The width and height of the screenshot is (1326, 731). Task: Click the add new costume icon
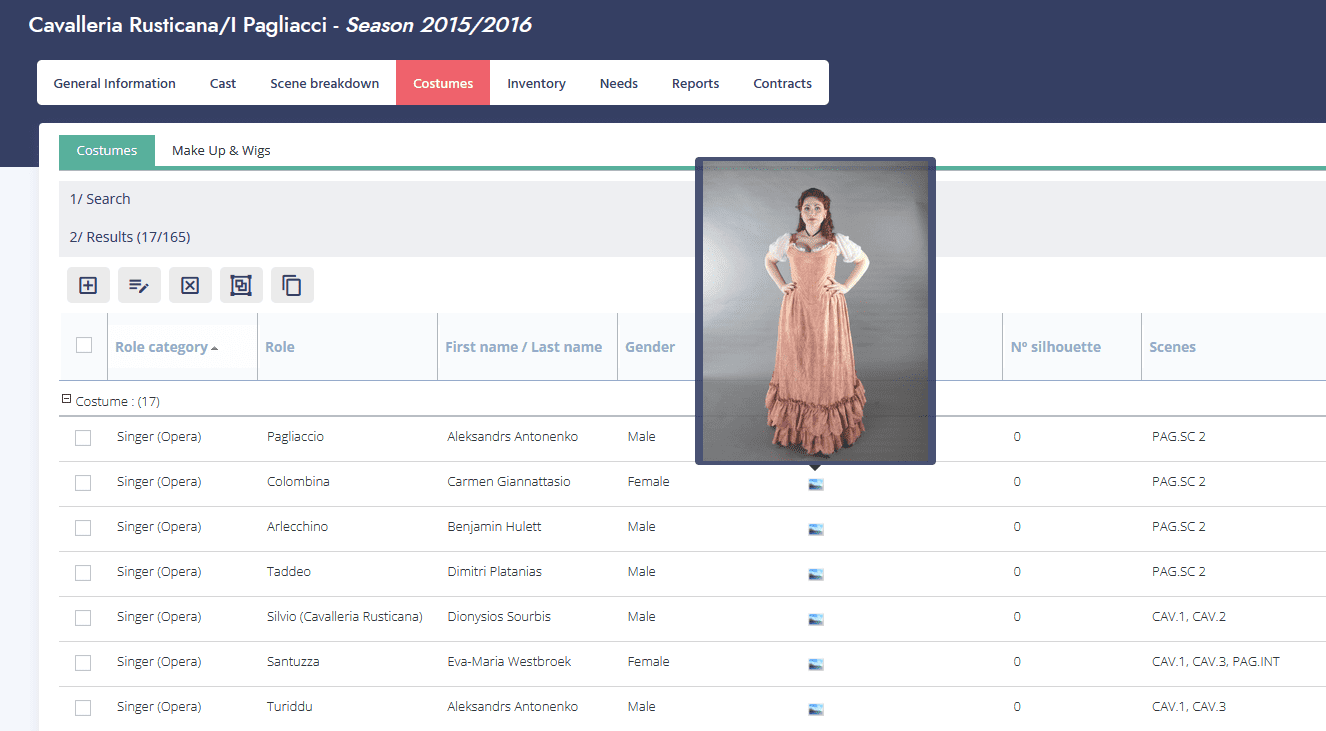[x=88, y=285]
